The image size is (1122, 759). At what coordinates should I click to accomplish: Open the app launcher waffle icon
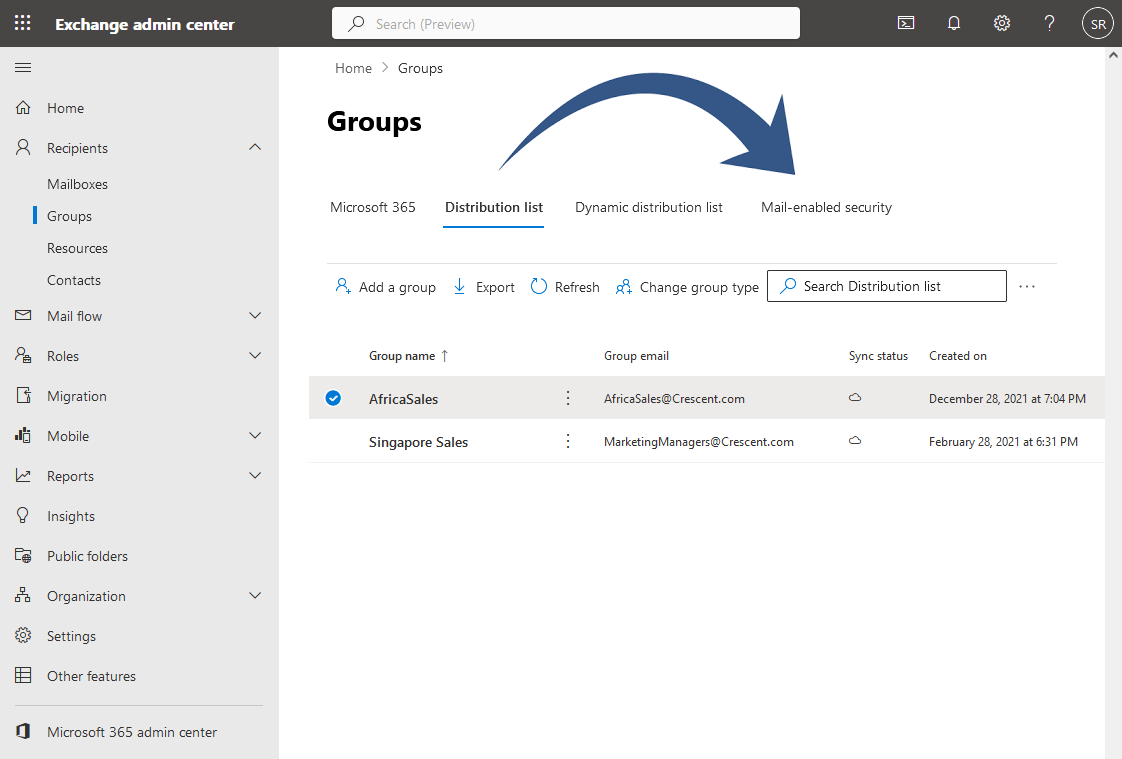22,22
